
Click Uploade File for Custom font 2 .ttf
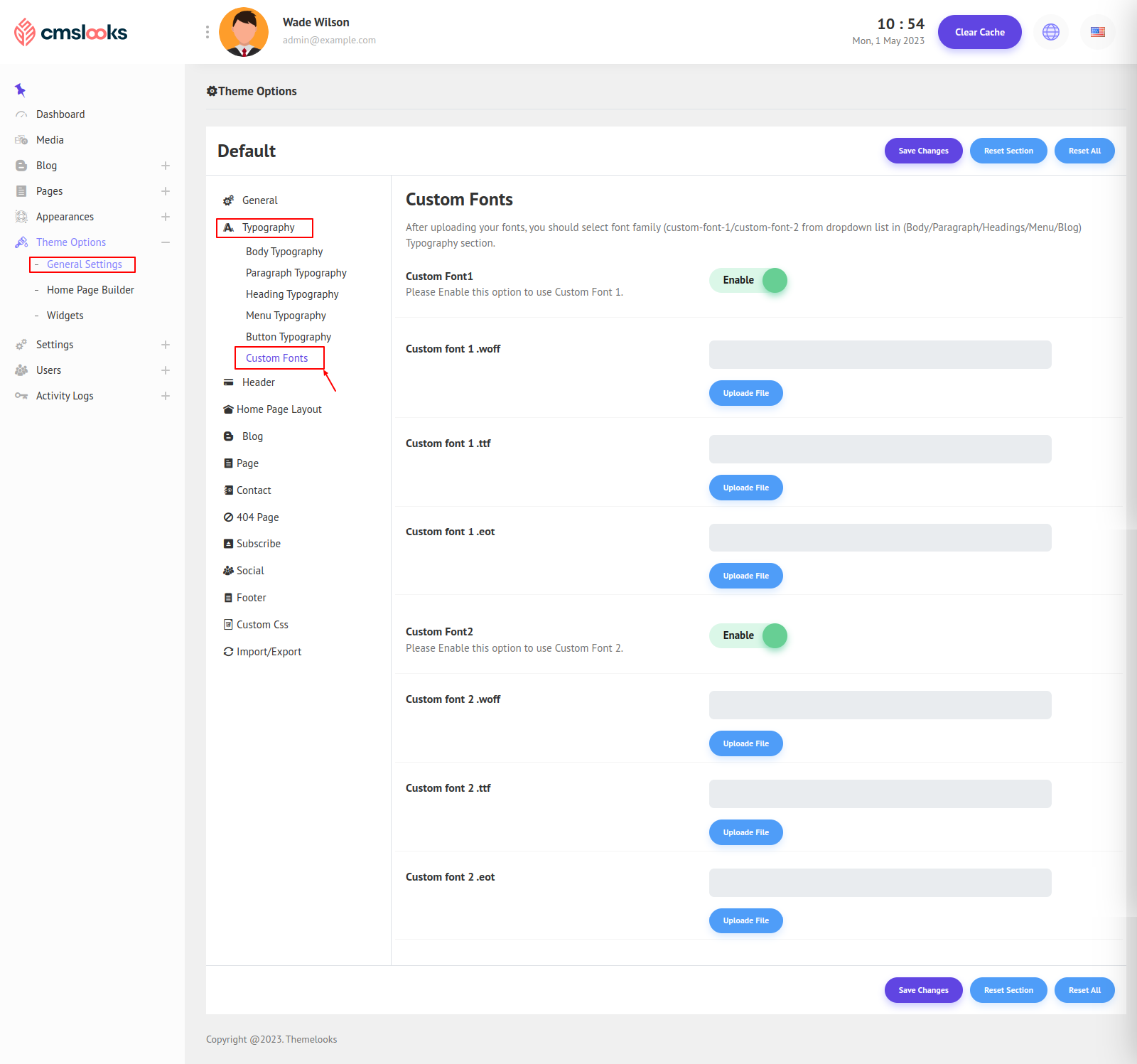coord(745,832)
